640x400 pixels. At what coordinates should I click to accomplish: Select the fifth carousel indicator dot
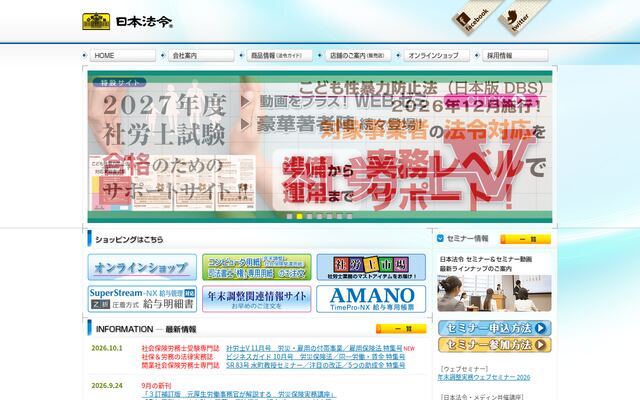(329, 216)
